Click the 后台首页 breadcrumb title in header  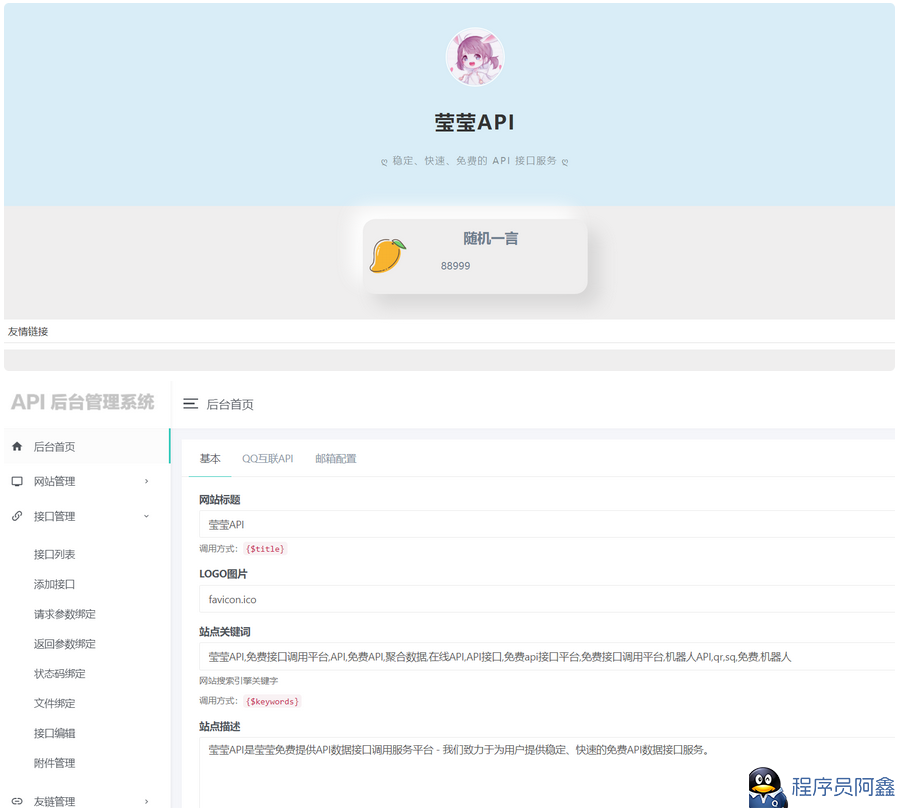(x=229, y=404)
